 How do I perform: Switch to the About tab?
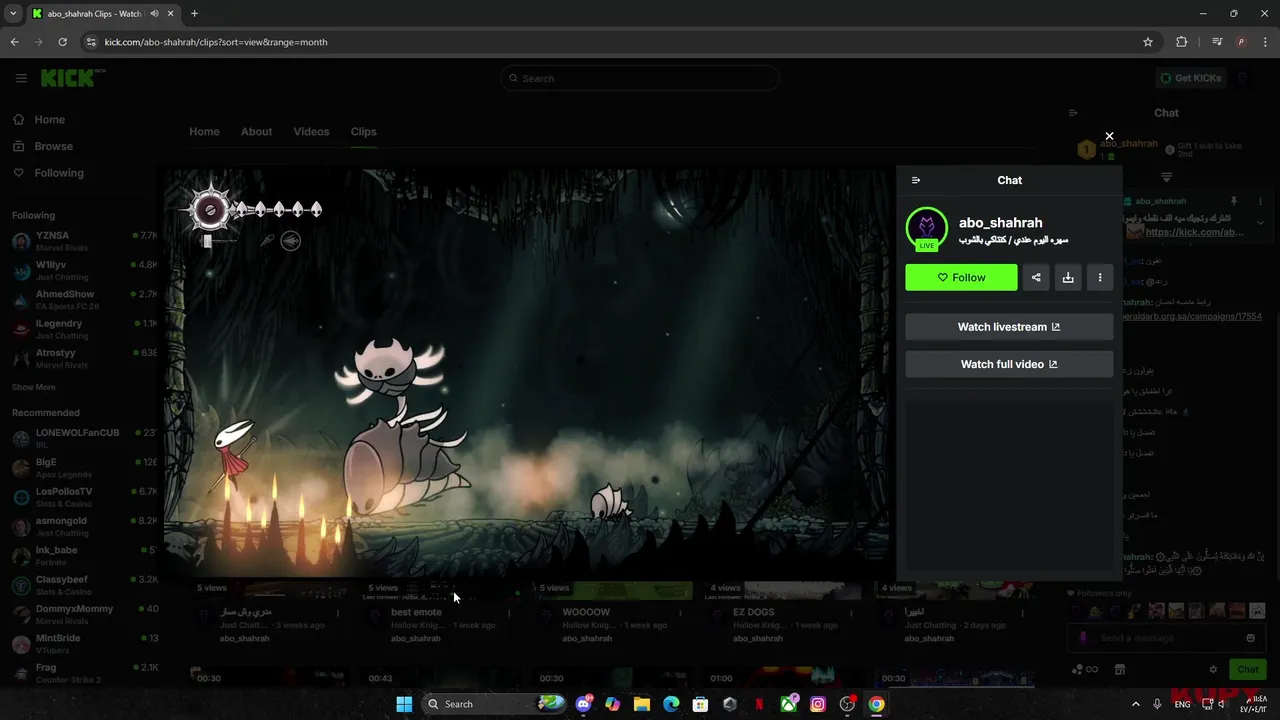(x=256, y=131)
